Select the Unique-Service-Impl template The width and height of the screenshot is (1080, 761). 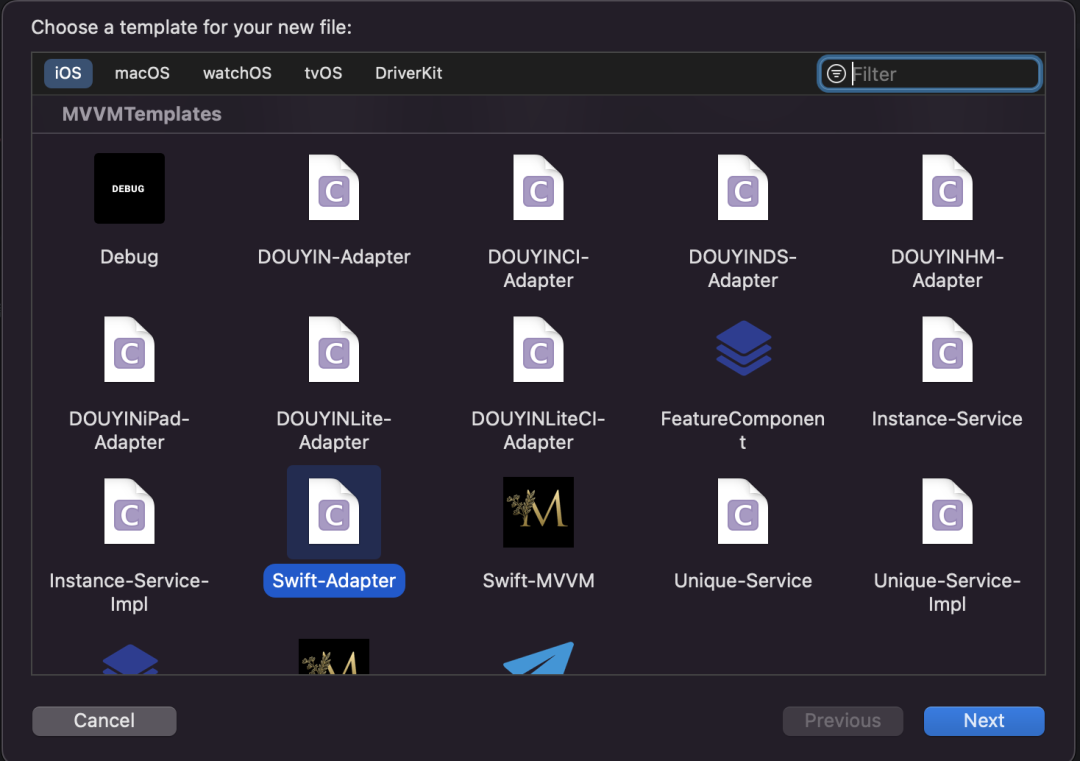(947, 512)
